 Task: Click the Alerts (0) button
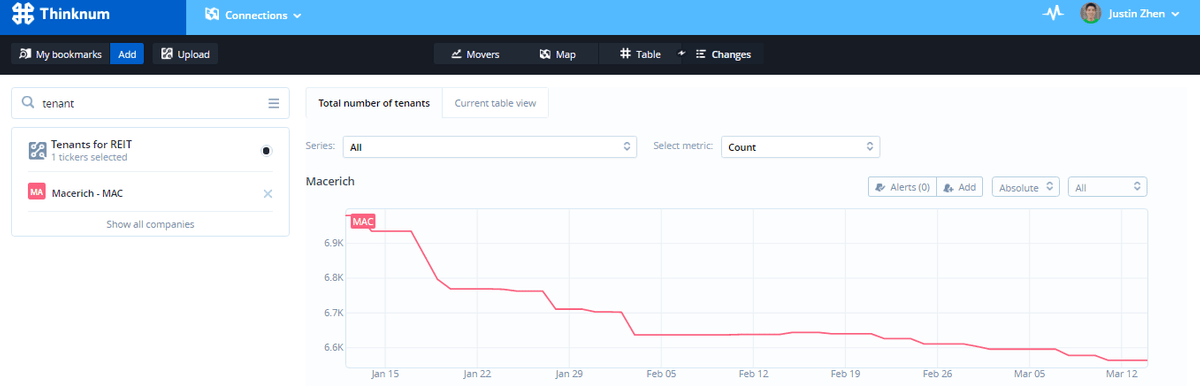[902, 187]
